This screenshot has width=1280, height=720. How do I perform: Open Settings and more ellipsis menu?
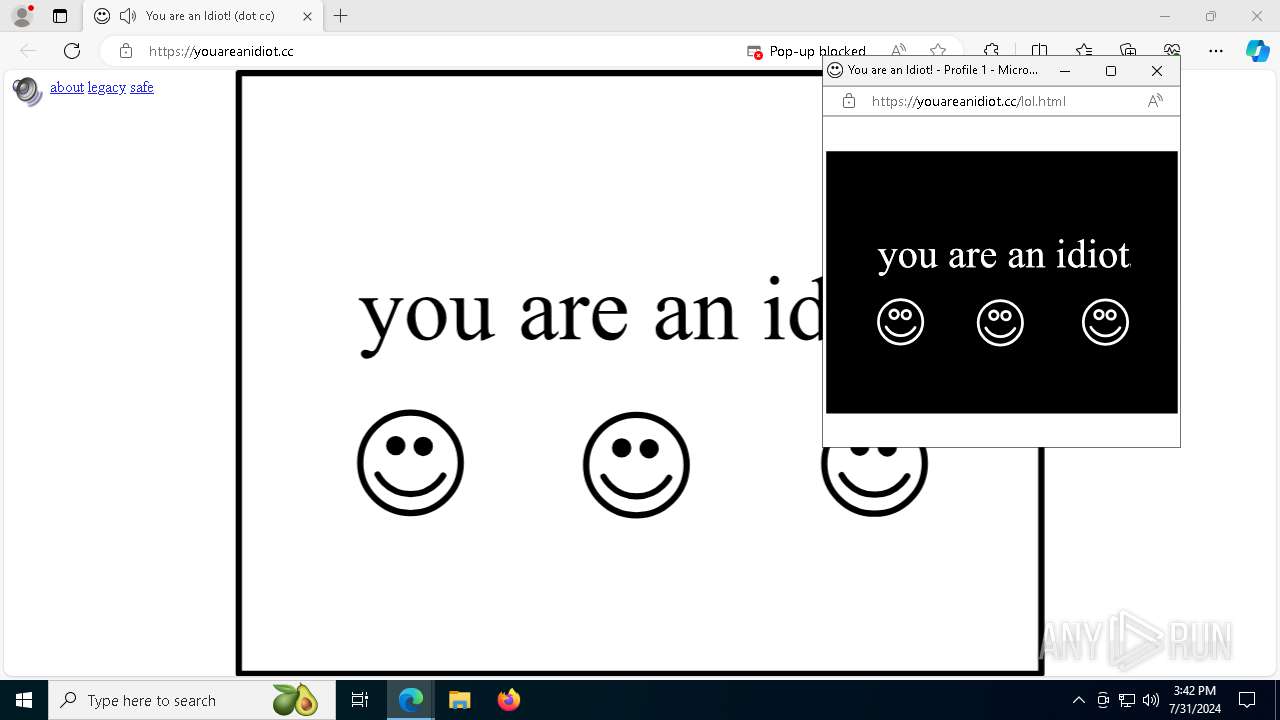tap(1216, 51)
